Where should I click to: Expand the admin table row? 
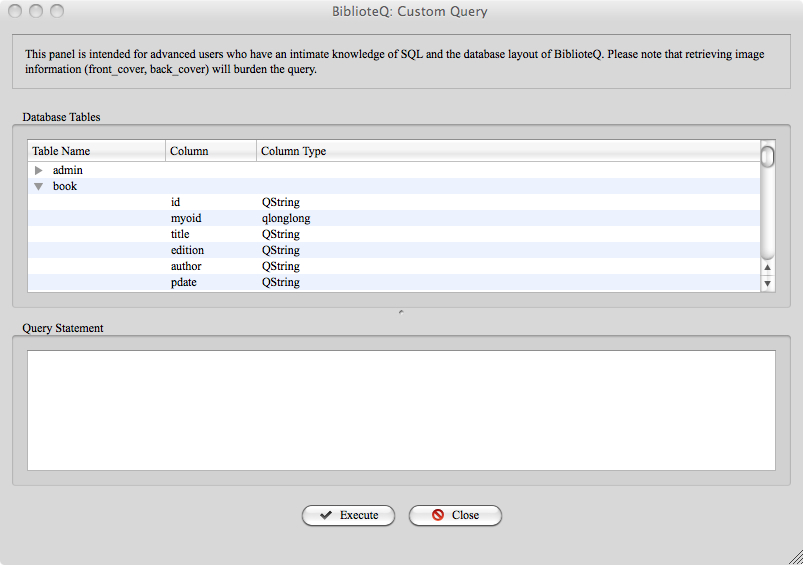38,170
